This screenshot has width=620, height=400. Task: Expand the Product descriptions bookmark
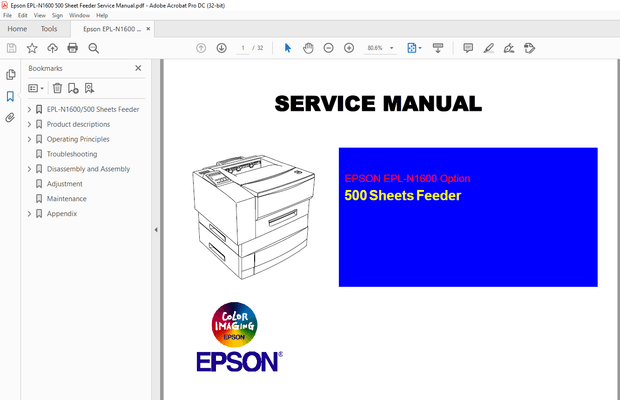click(29, 125)
